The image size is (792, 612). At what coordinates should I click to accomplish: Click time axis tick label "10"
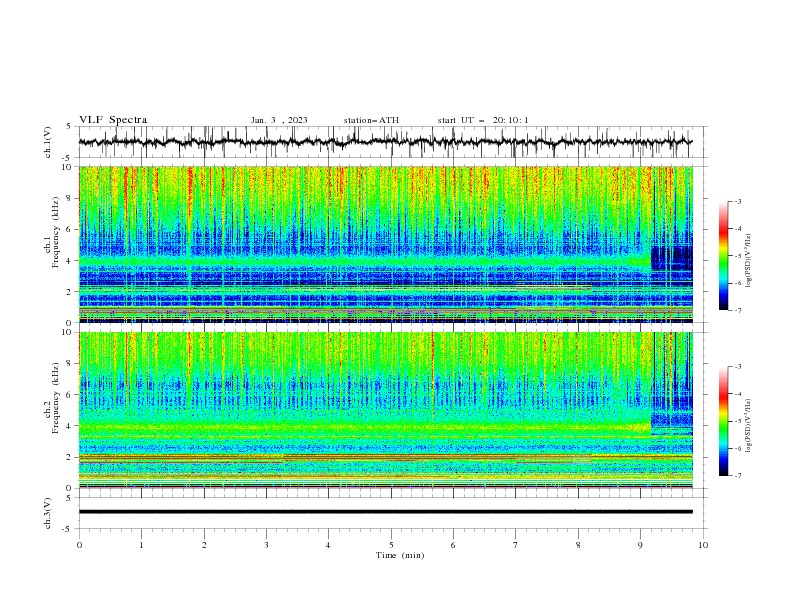(703, 545)
